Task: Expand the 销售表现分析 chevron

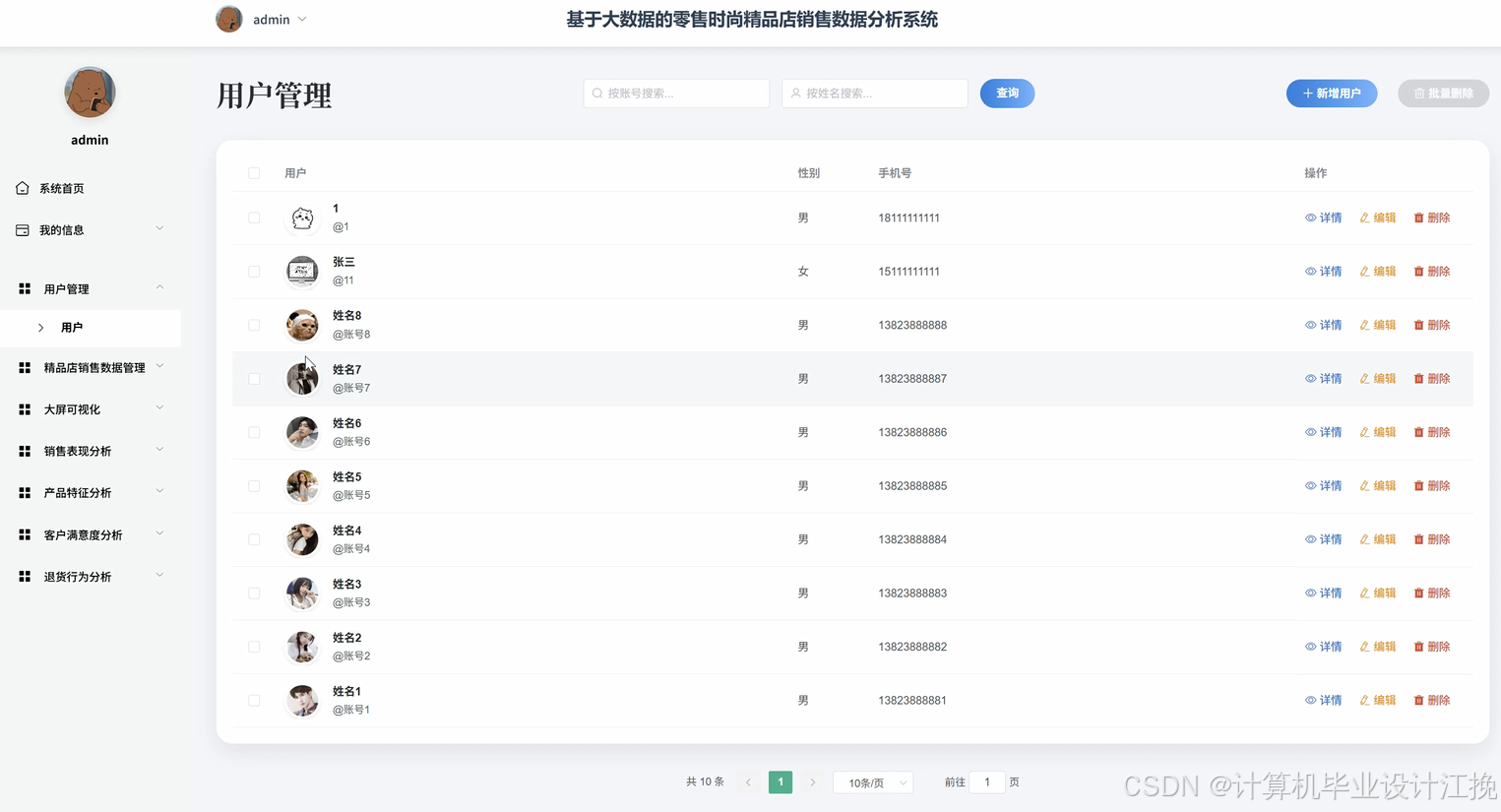Action: tap(159, 451)
